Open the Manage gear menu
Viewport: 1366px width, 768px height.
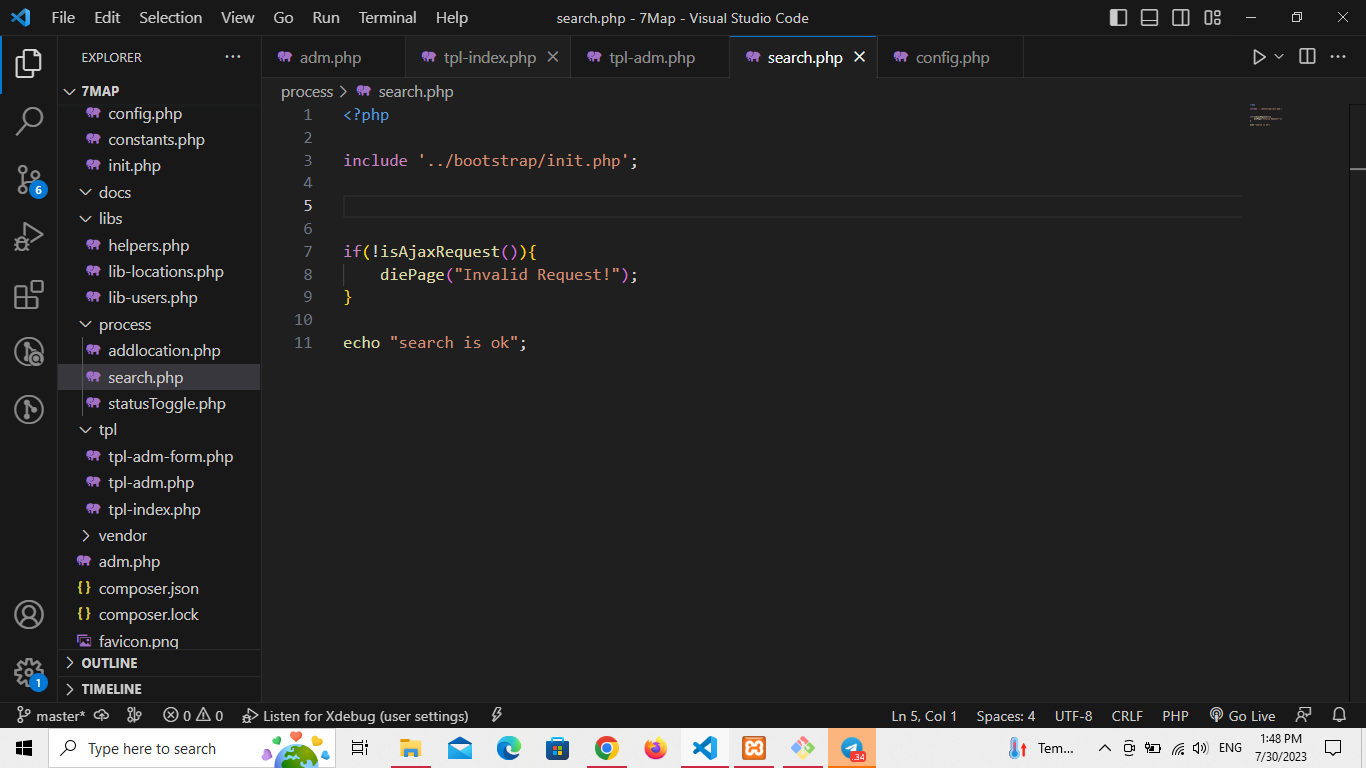pos(28,672)
